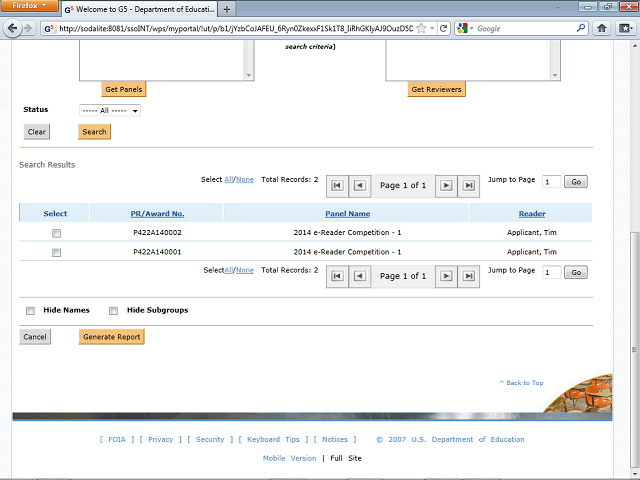
Task: Sort by PR/Award No. column header
Action: point(157,213)
